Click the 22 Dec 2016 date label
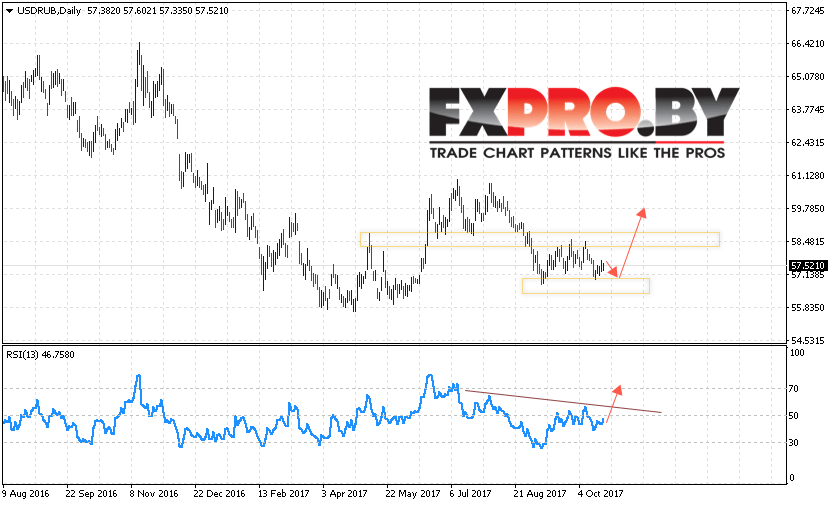 click(219, 493)
